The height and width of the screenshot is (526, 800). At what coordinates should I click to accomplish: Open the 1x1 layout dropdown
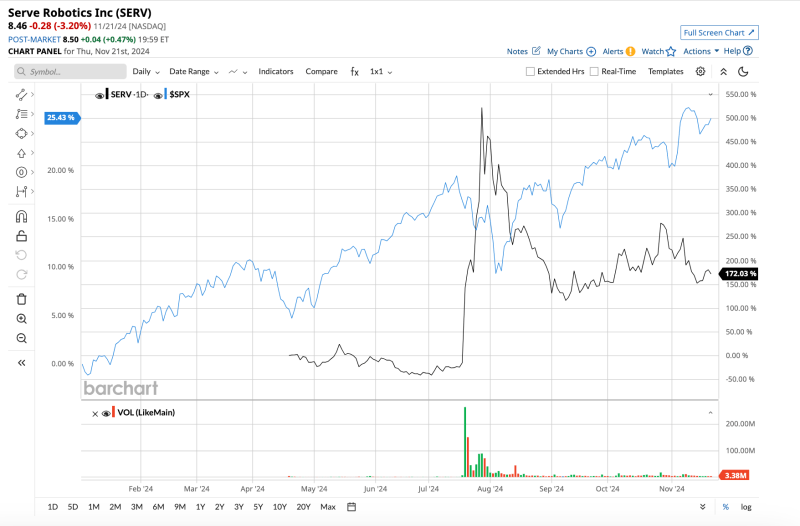[381, 71]
